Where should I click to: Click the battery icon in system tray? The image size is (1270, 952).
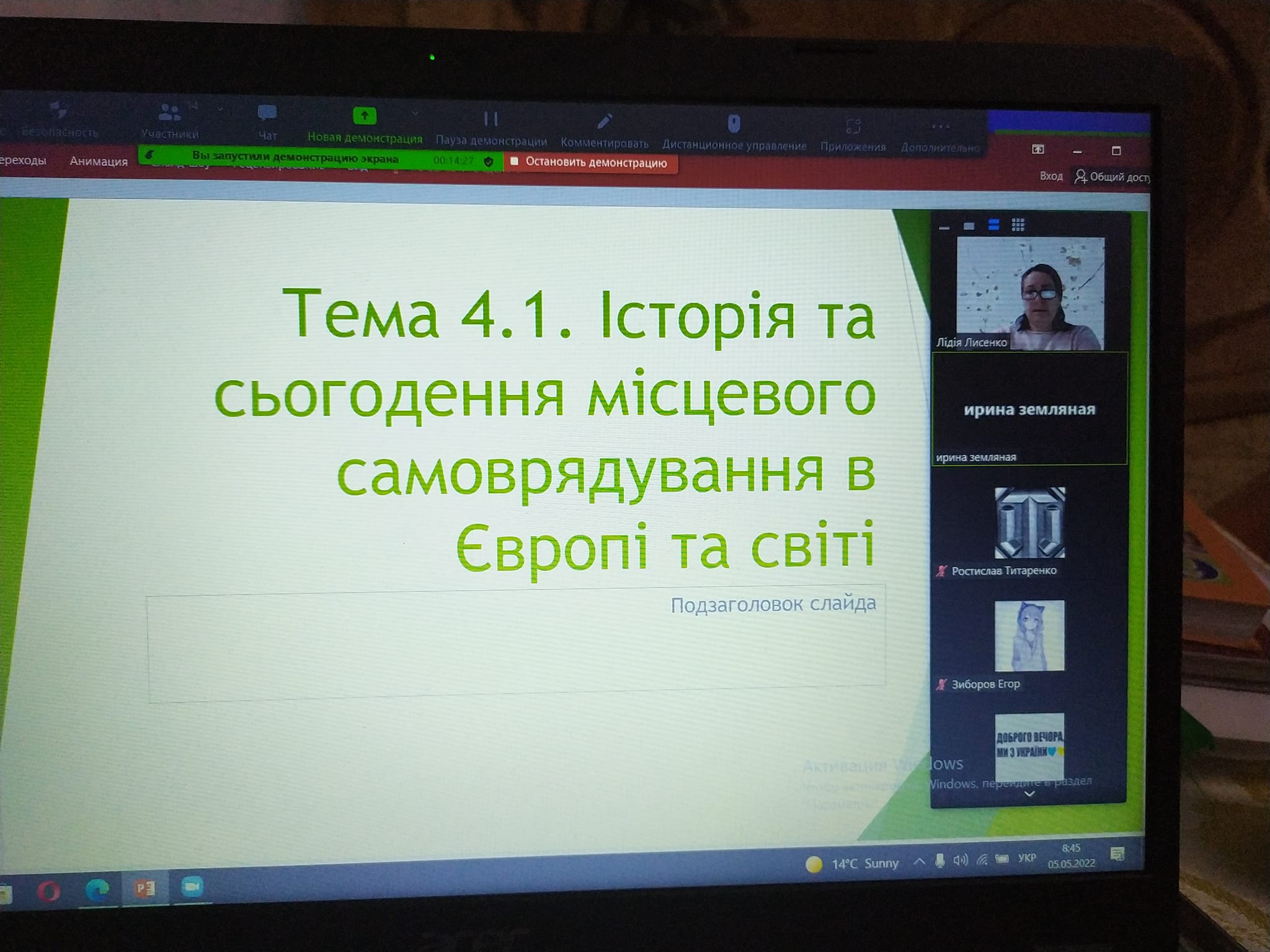[1001, 858]
